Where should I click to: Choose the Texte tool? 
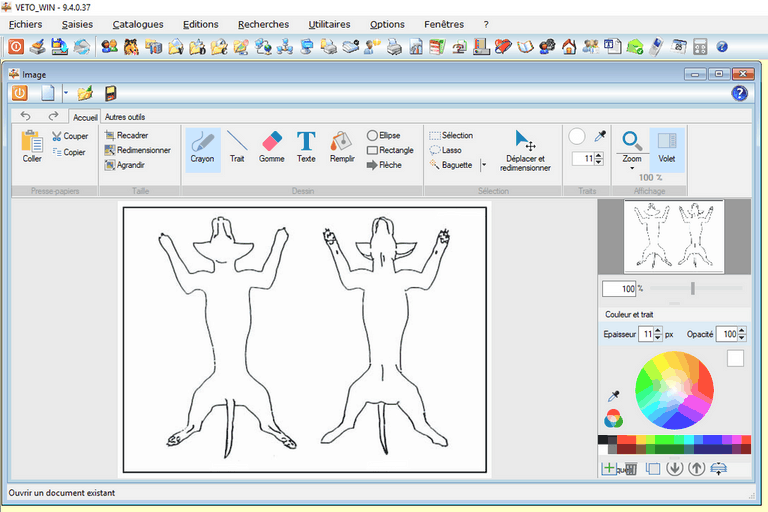306,148
